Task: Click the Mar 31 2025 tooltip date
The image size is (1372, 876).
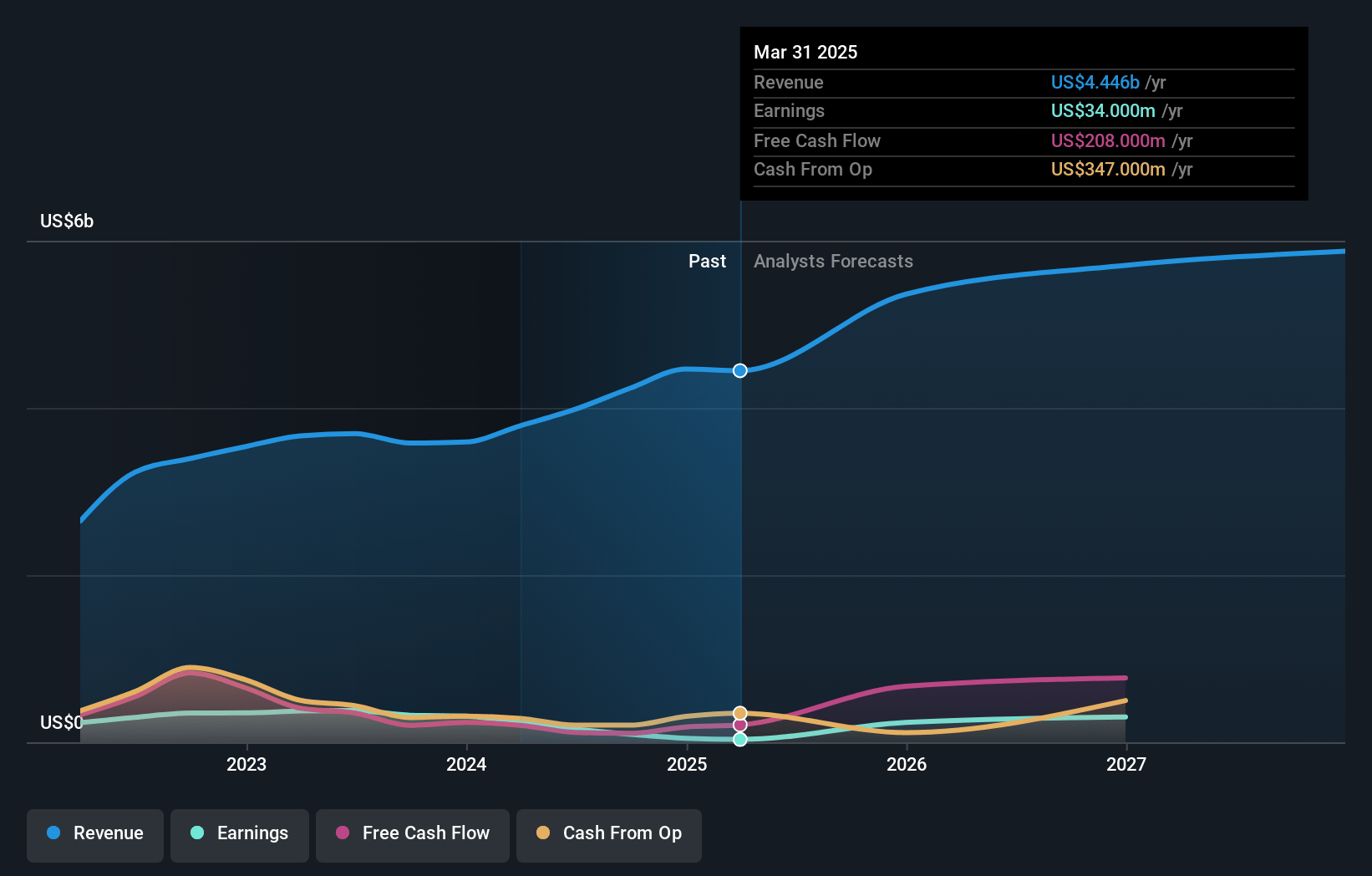Action: 805,52
